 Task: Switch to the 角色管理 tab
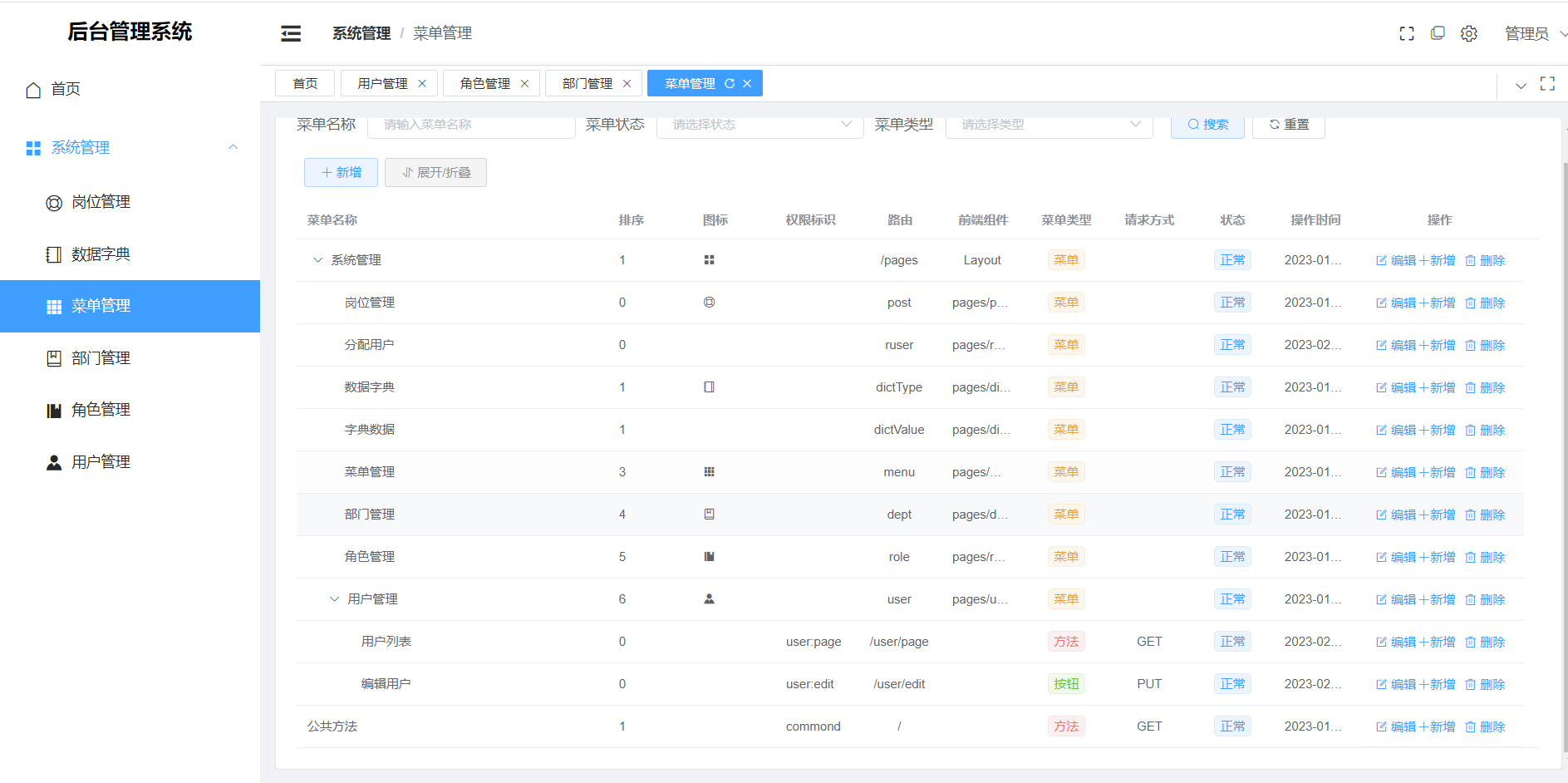click(x=485, y=83)
